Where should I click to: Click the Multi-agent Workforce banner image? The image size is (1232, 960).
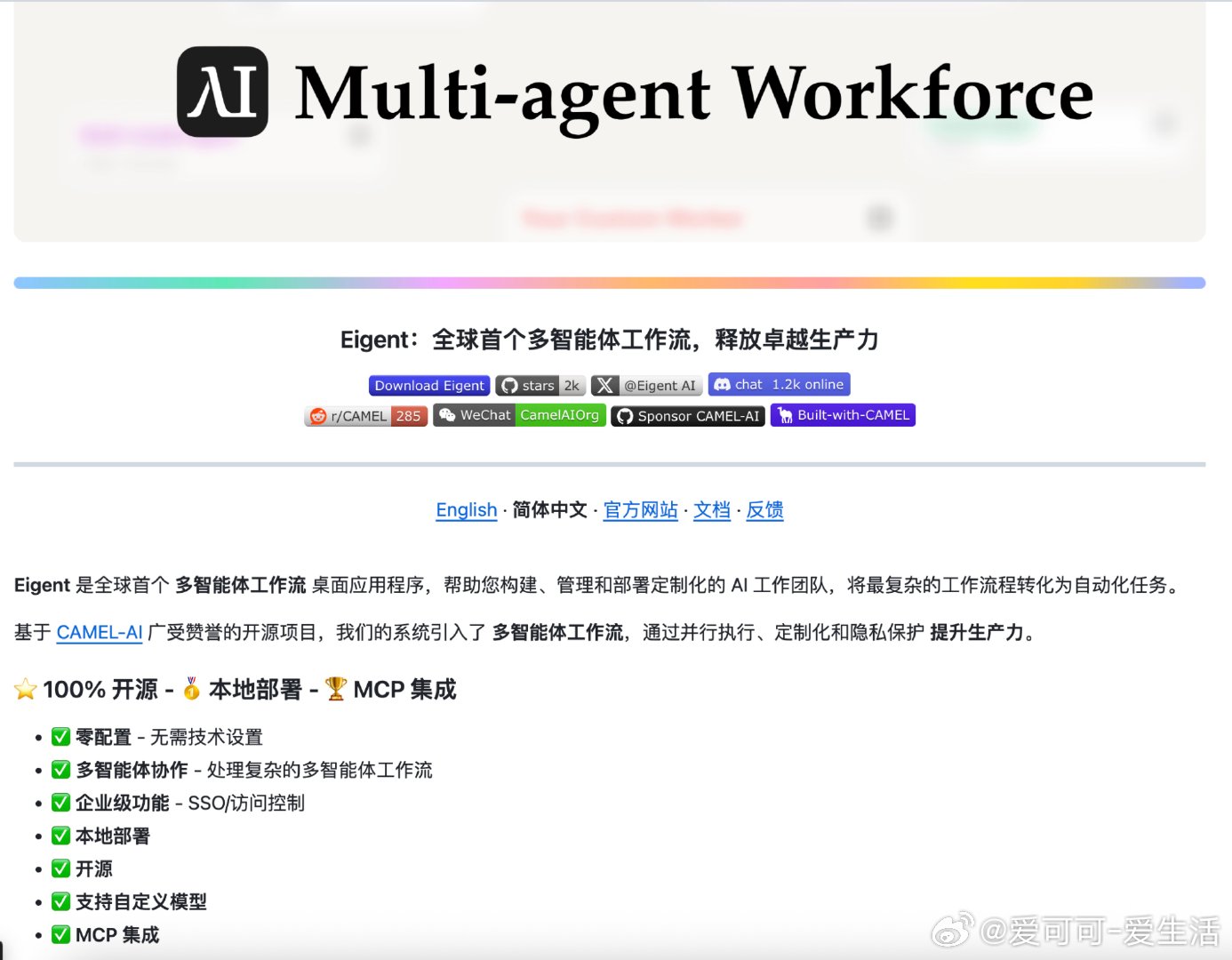pos(610,121)
